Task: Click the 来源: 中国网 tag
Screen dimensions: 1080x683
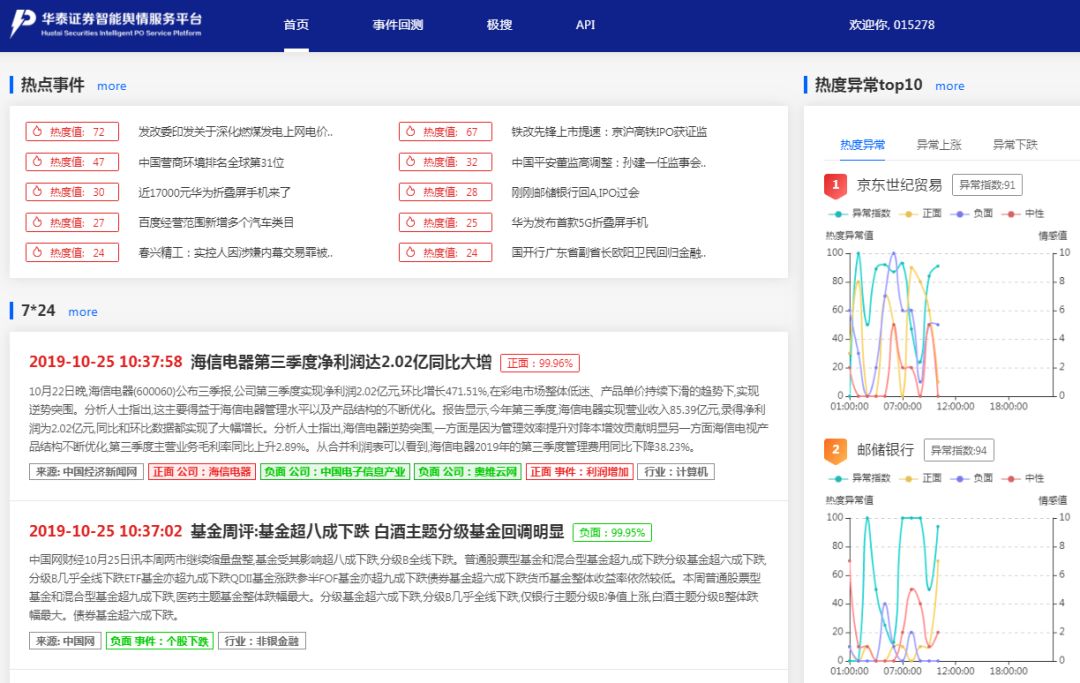Action: coord(65,641)
